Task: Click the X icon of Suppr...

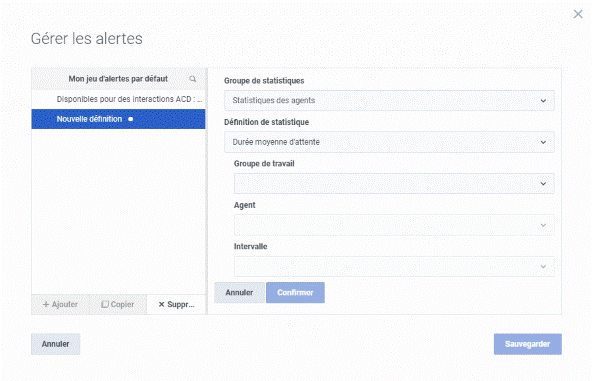Action: [x=161, y=304]
